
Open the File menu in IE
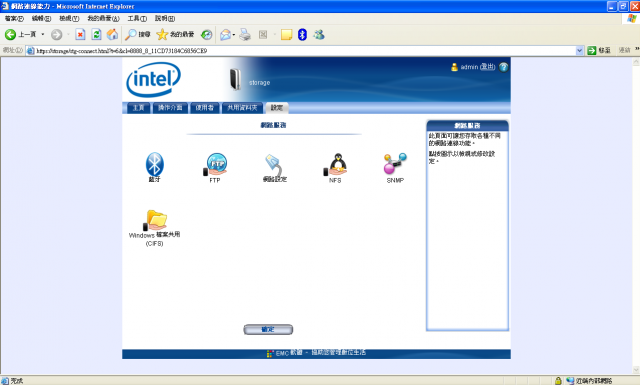click(x=14, y=19)
